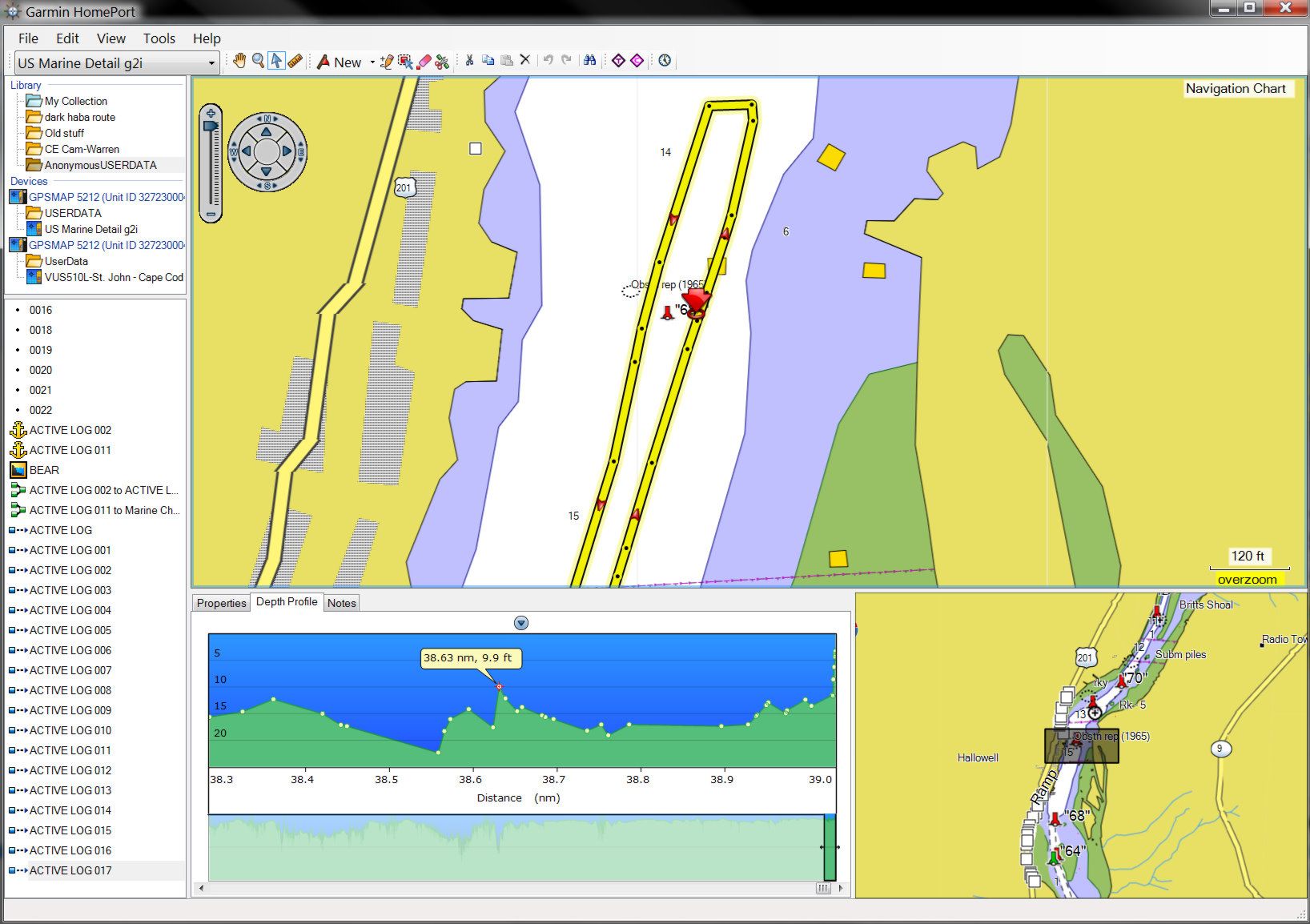Select the ACTIVE LOG 002 anchor item
The width and height of the screenshot is (1310, 924).
pos(70,430)
